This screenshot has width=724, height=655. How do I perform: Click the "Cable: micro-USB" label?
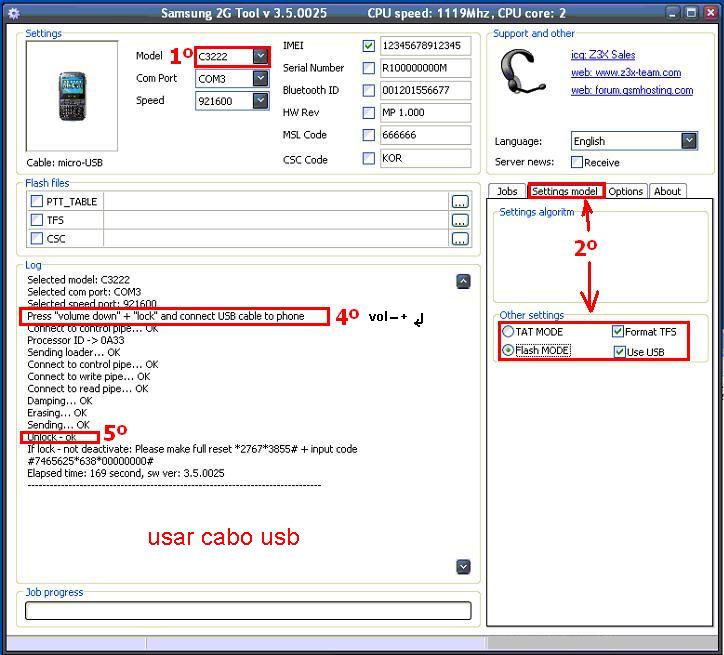[x=65, y=162]
